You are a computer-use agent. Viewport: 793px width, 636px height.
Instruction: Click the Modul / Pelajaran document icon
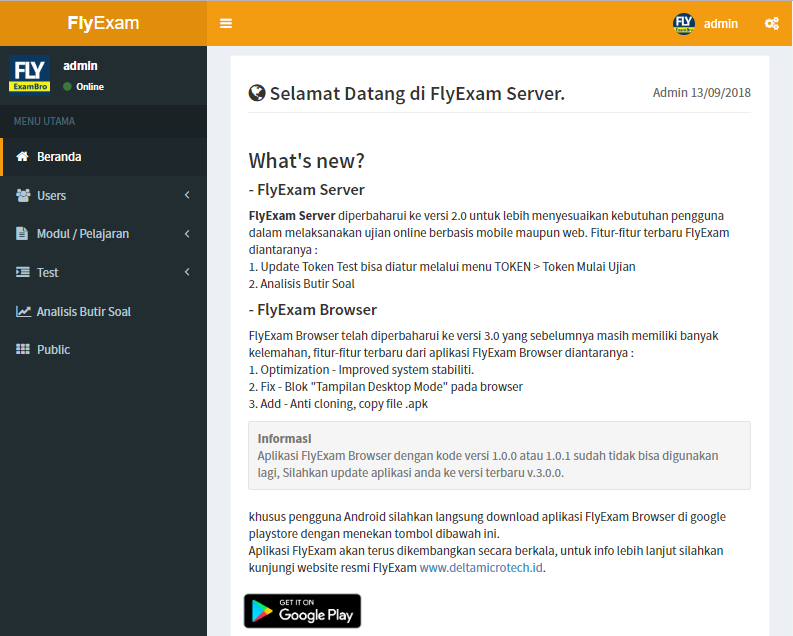click(x=22, y=234)
